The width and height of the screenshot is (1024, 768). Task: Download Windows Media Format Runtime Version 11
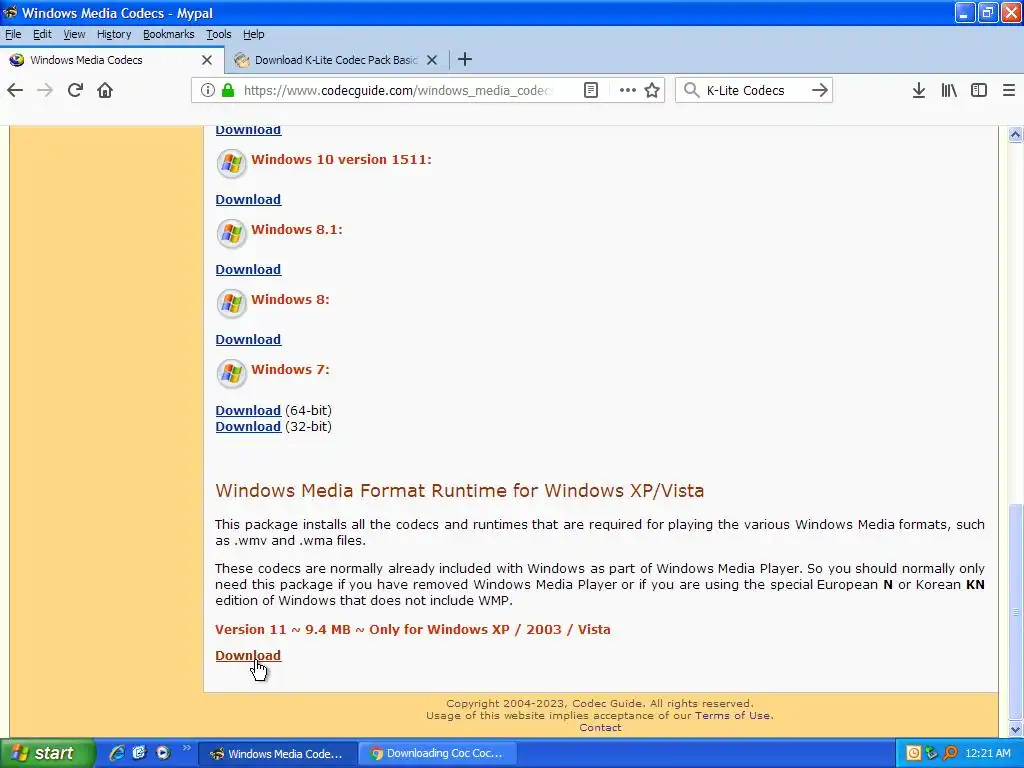tap(248, 655)
